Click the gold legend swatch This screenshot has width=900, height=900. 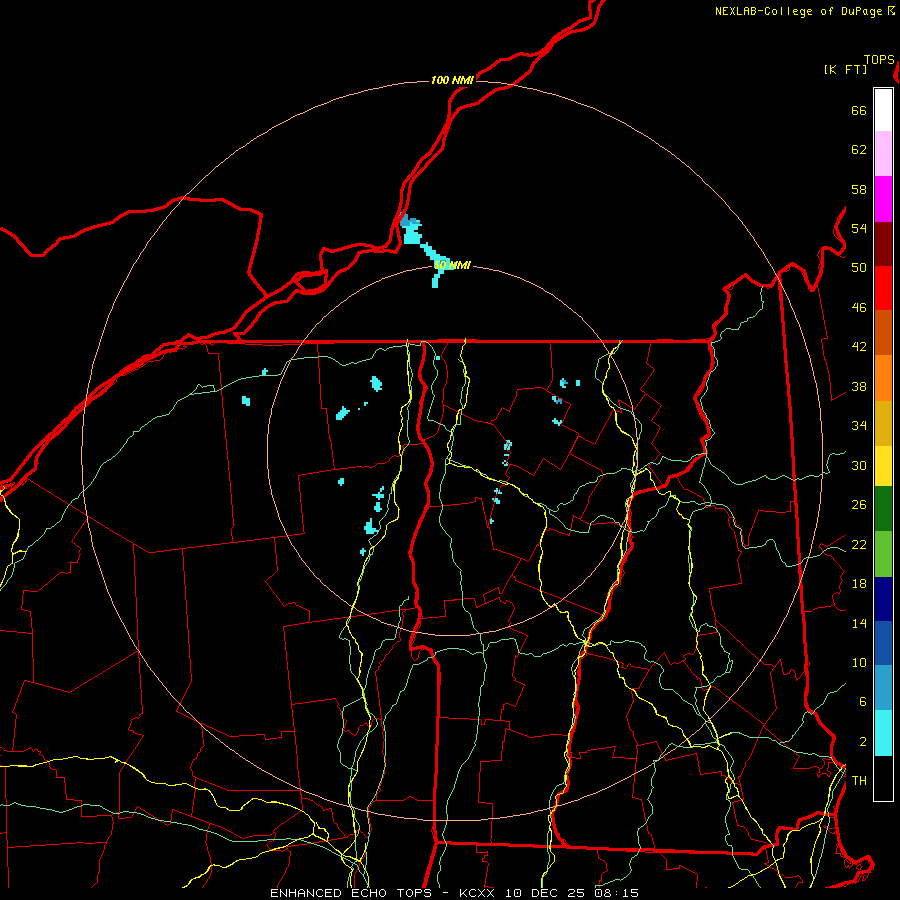[883, 423]
